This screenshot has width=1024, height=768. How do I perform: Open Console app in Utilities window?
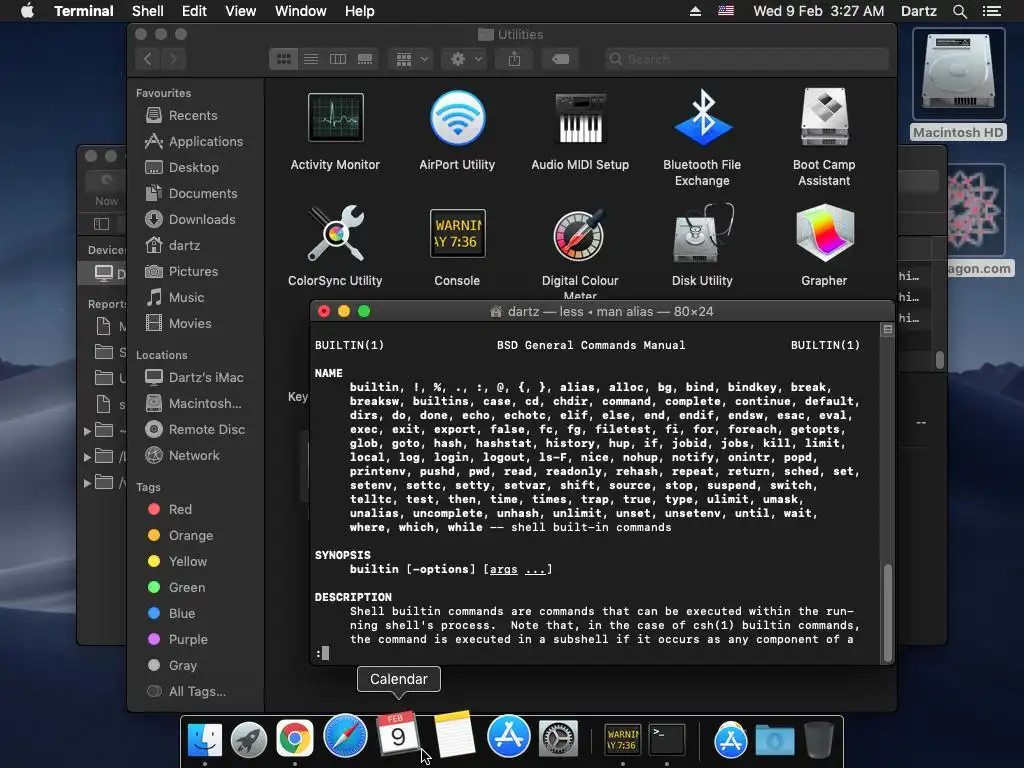pyautogui.click(x=457, y=234)
